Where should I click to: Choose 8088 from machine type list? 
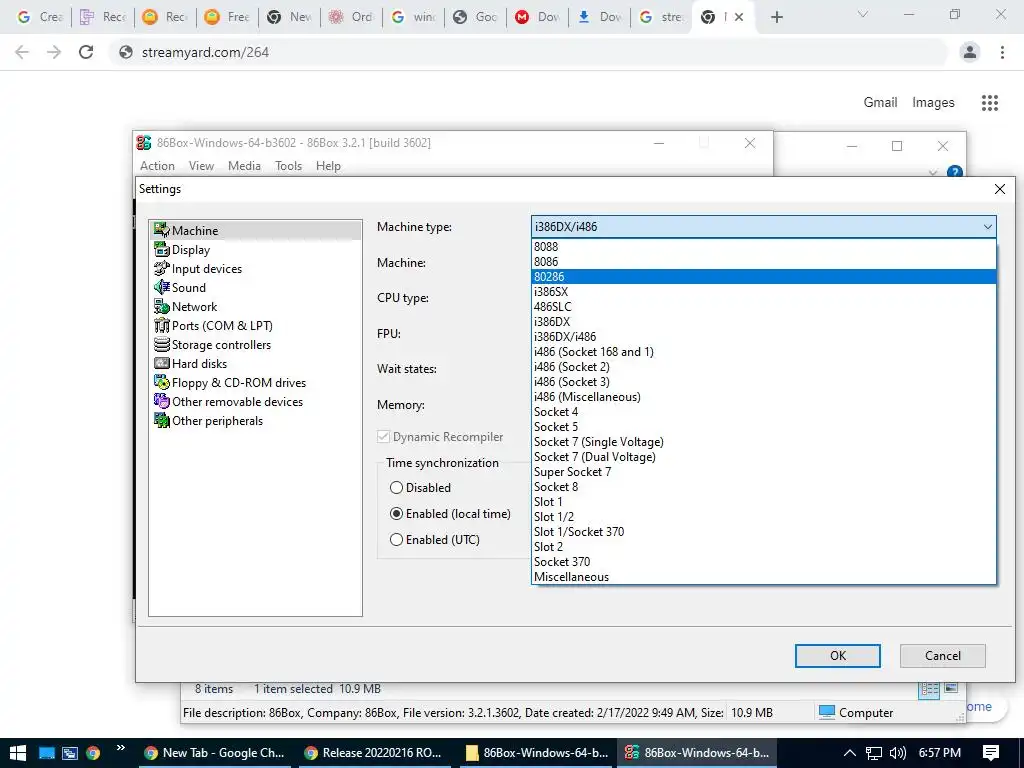click(x=764, y=246)
